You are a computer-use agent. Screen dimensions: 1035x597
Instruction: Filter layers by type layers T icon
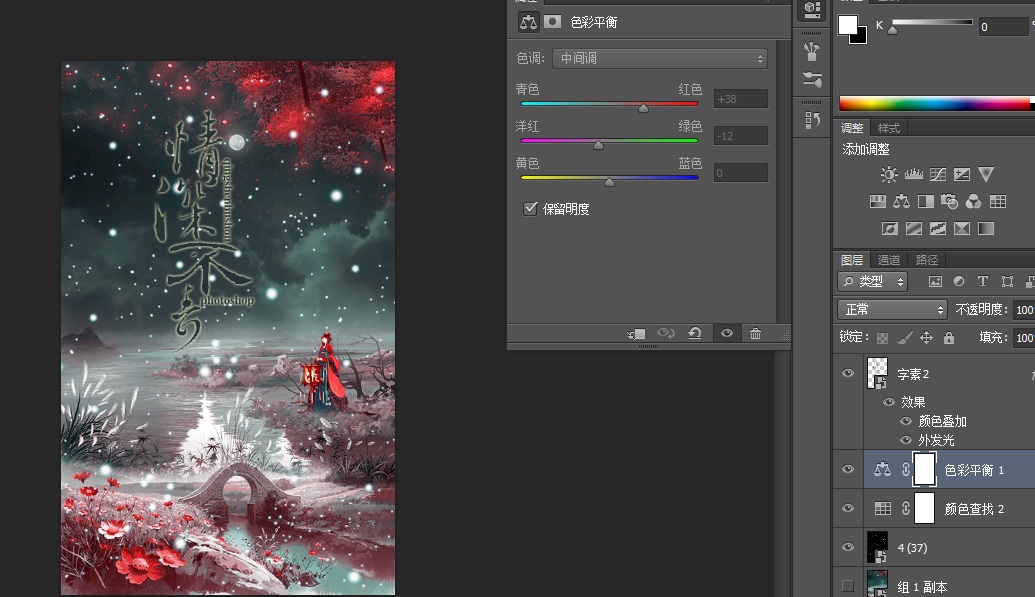983,281
